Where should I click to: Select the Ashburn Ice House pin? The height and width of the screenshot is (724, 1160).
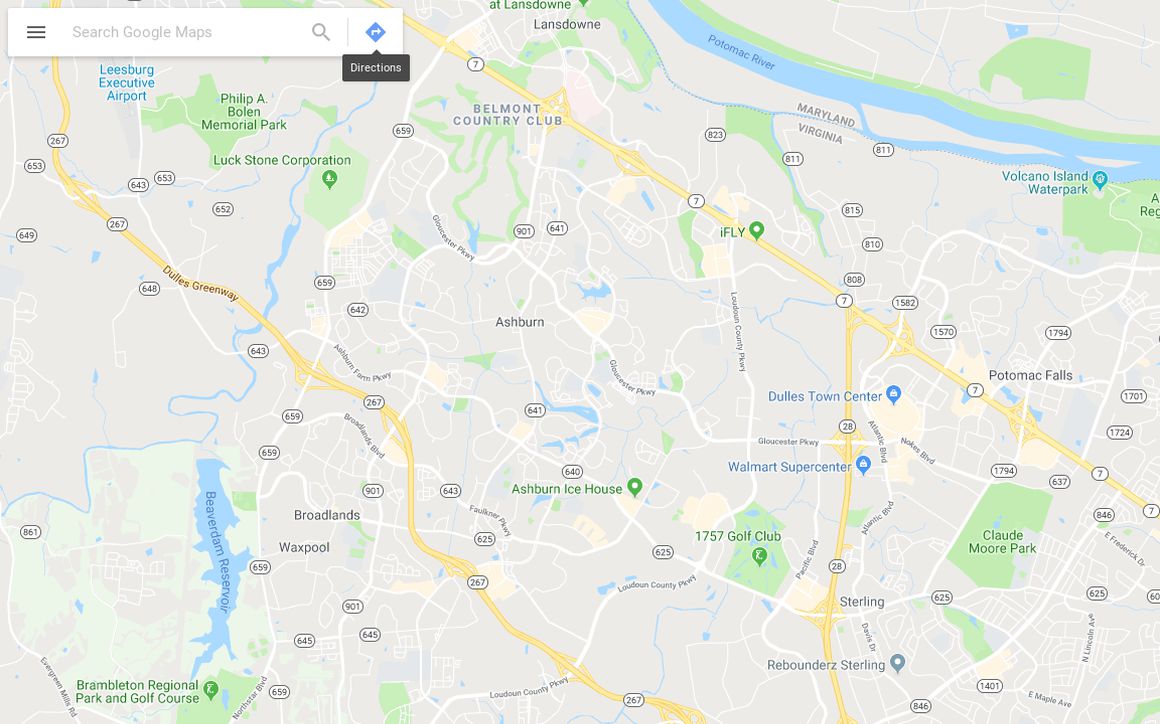634,487
